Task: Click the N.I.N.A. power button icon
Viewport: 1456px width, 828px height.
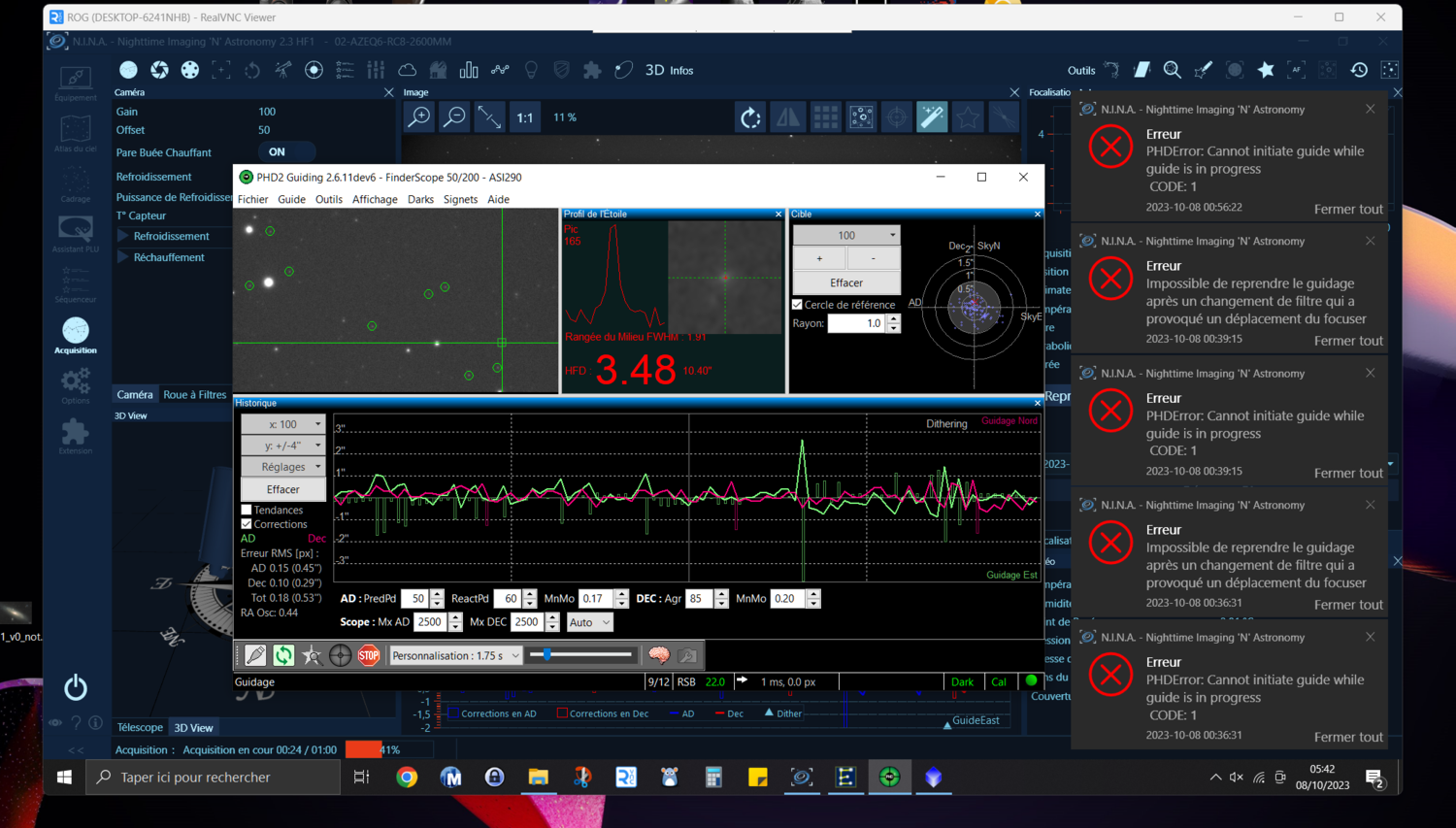Action: 76,687
